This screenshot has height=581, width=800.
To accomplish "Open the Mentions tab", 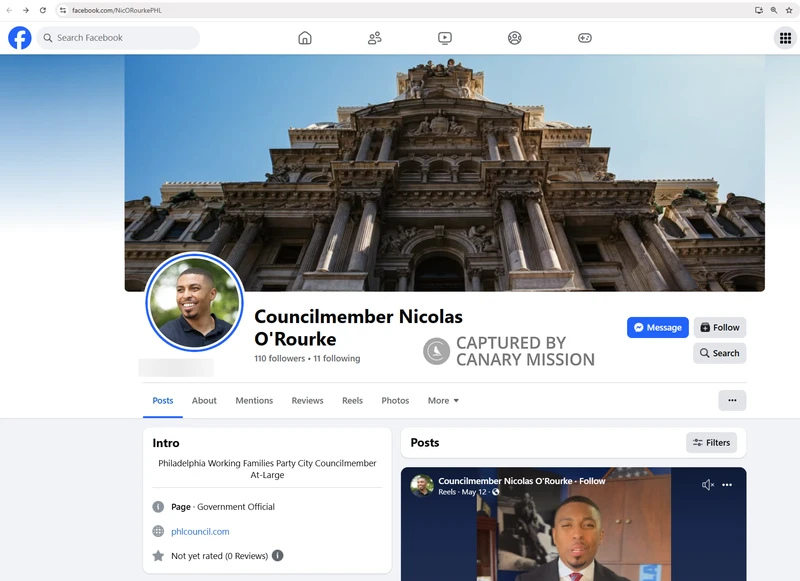I will [254, 400].
